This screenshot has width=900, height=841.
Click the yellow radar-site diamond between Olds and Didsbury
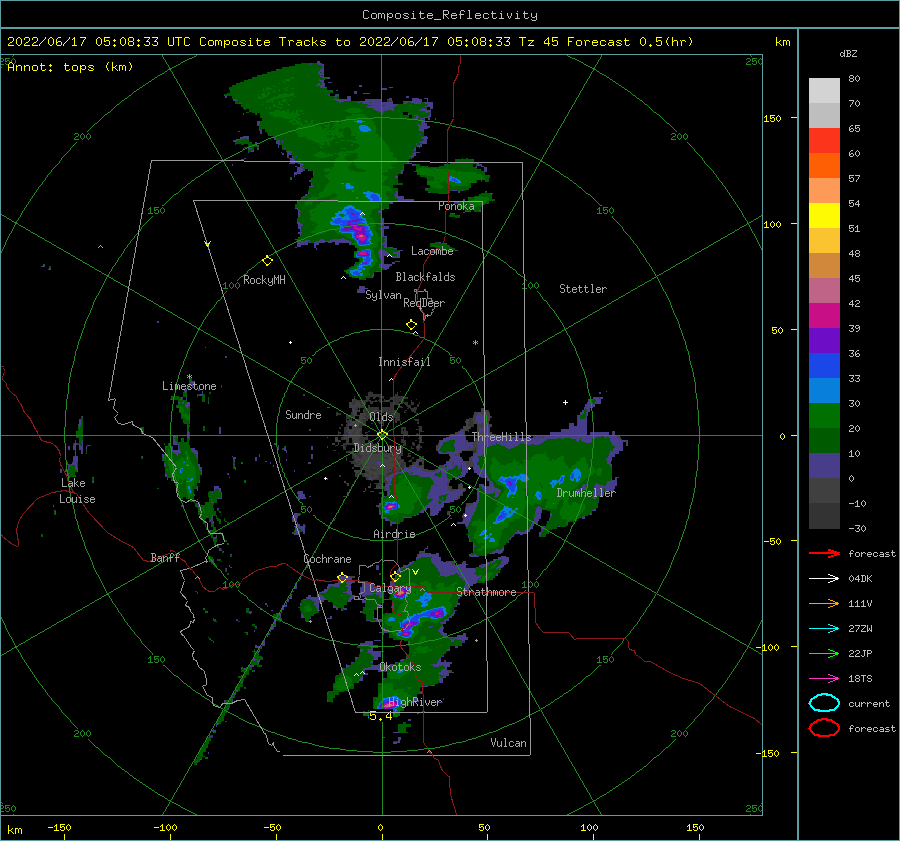point(382,435)
